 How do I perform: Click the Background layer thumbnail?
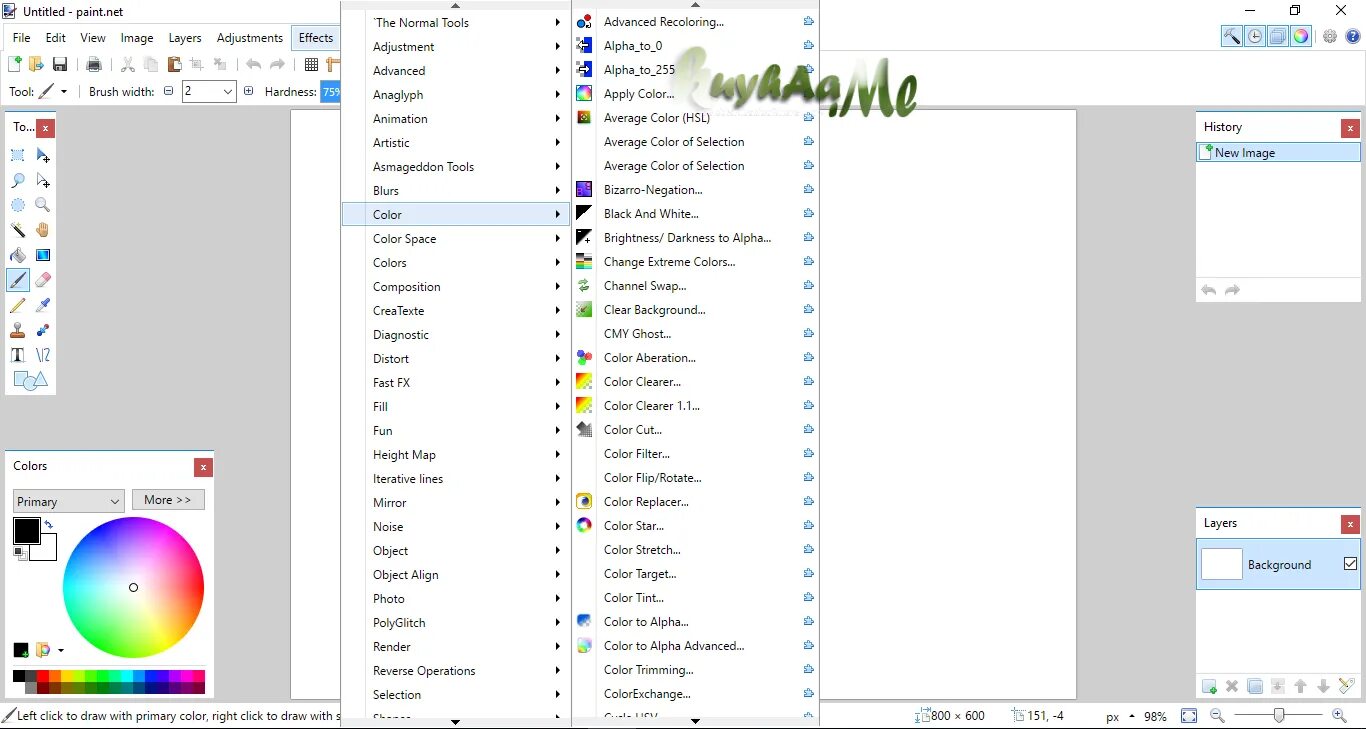click(x=1221, y=564)
